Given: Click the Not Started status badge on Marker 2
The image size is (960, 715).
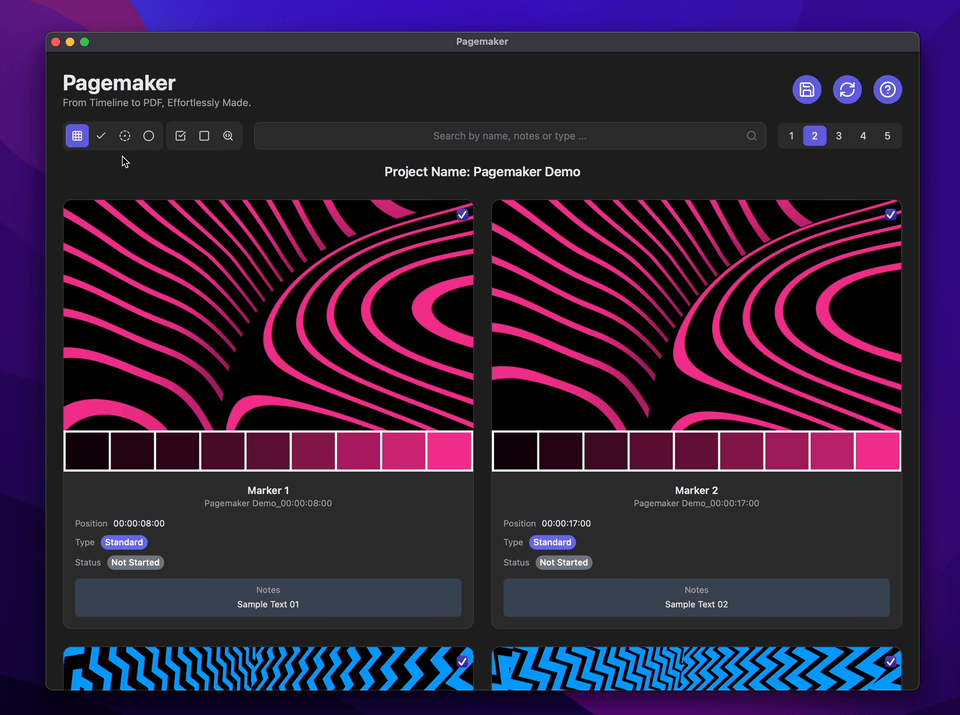Looking at the screenshot, I should [563, 563].
